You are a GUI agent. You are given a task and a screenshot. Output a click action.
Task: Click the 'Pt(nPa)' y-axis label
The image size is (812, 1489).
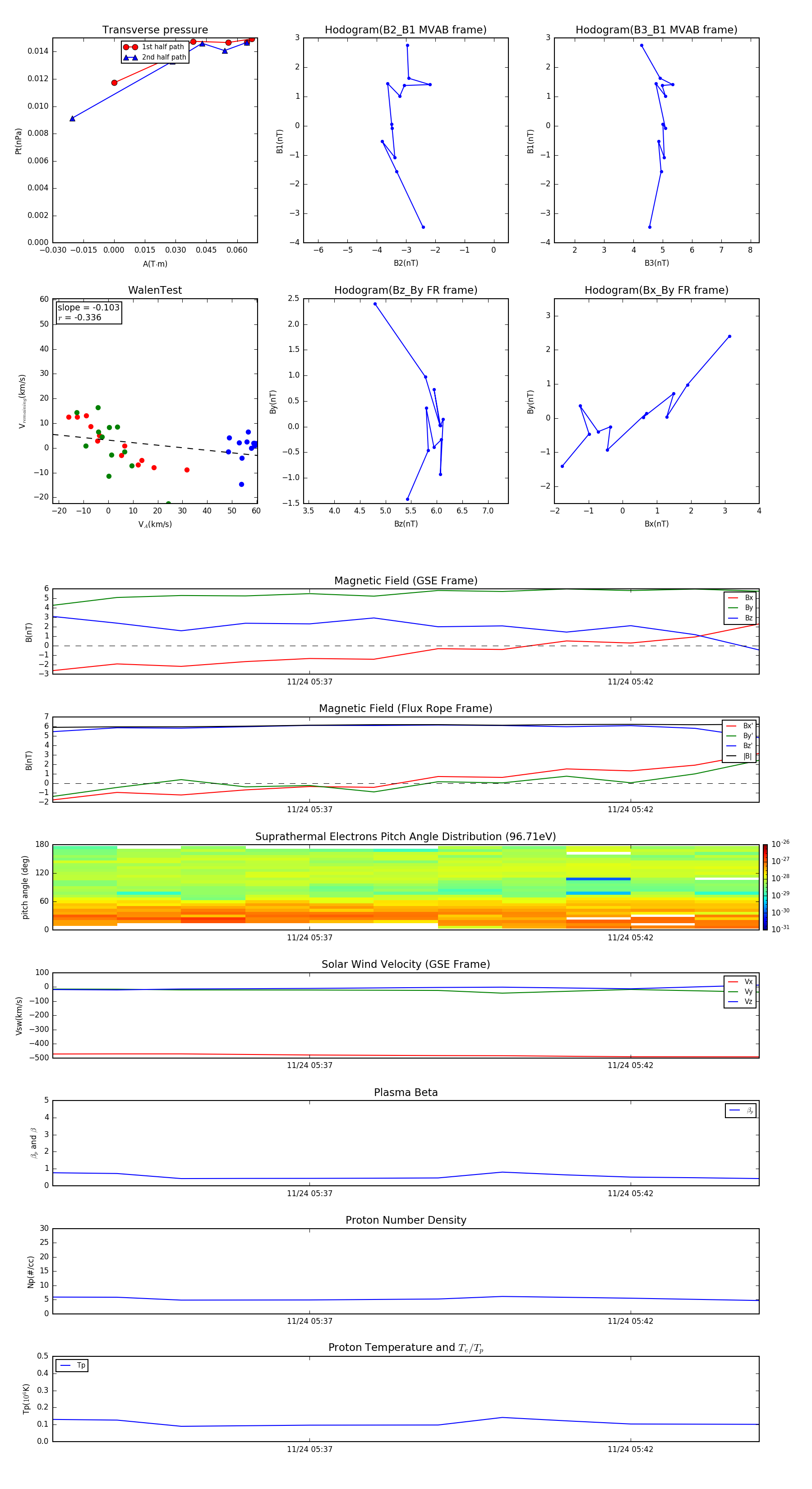(18, 141)
